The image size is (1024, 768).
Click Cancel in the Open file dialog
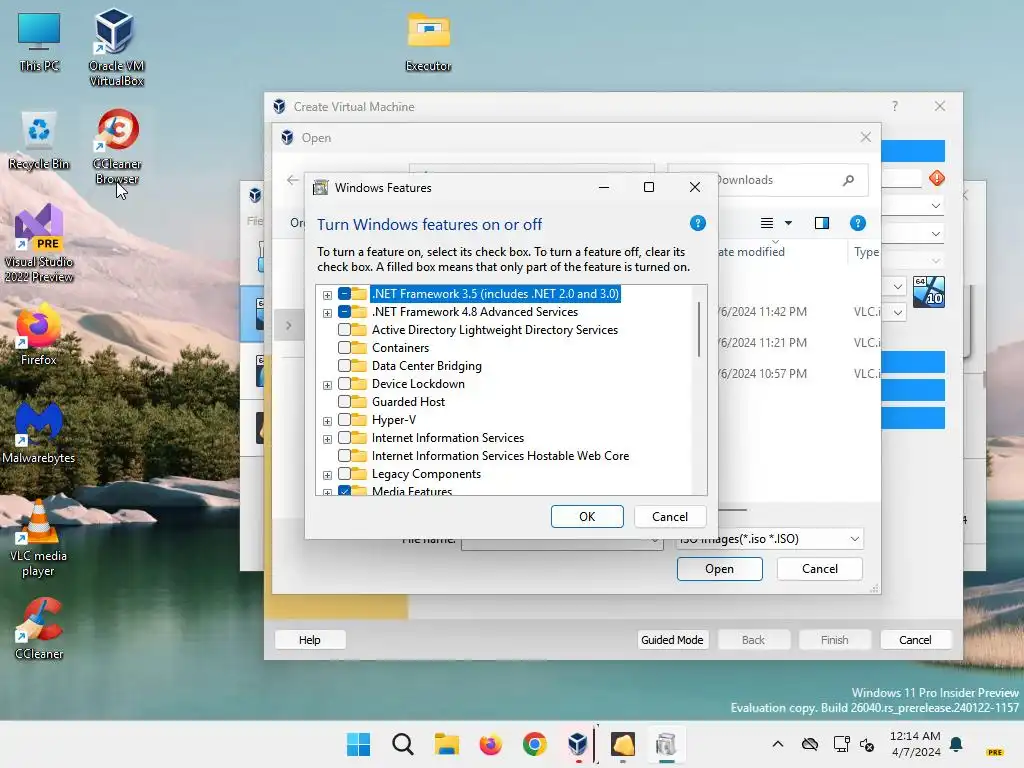[820, 569]
